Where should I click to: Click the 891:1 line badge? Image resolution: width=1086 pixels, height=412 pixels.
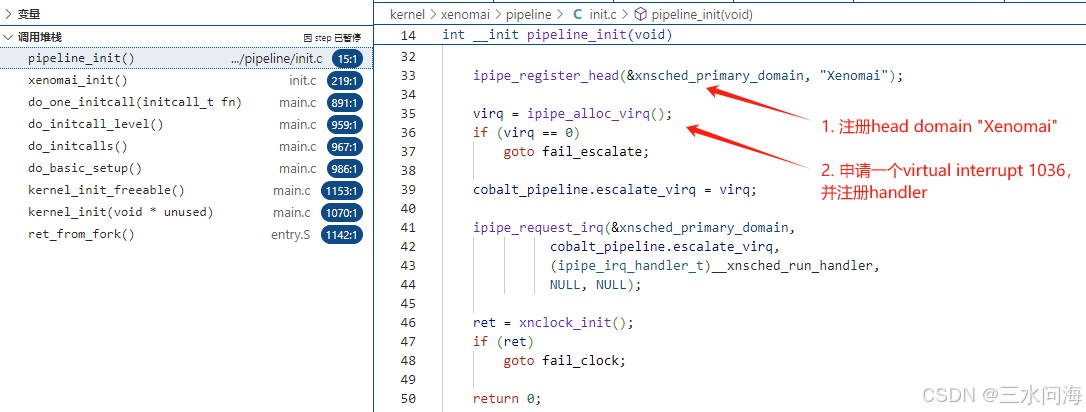pos(345,103)
